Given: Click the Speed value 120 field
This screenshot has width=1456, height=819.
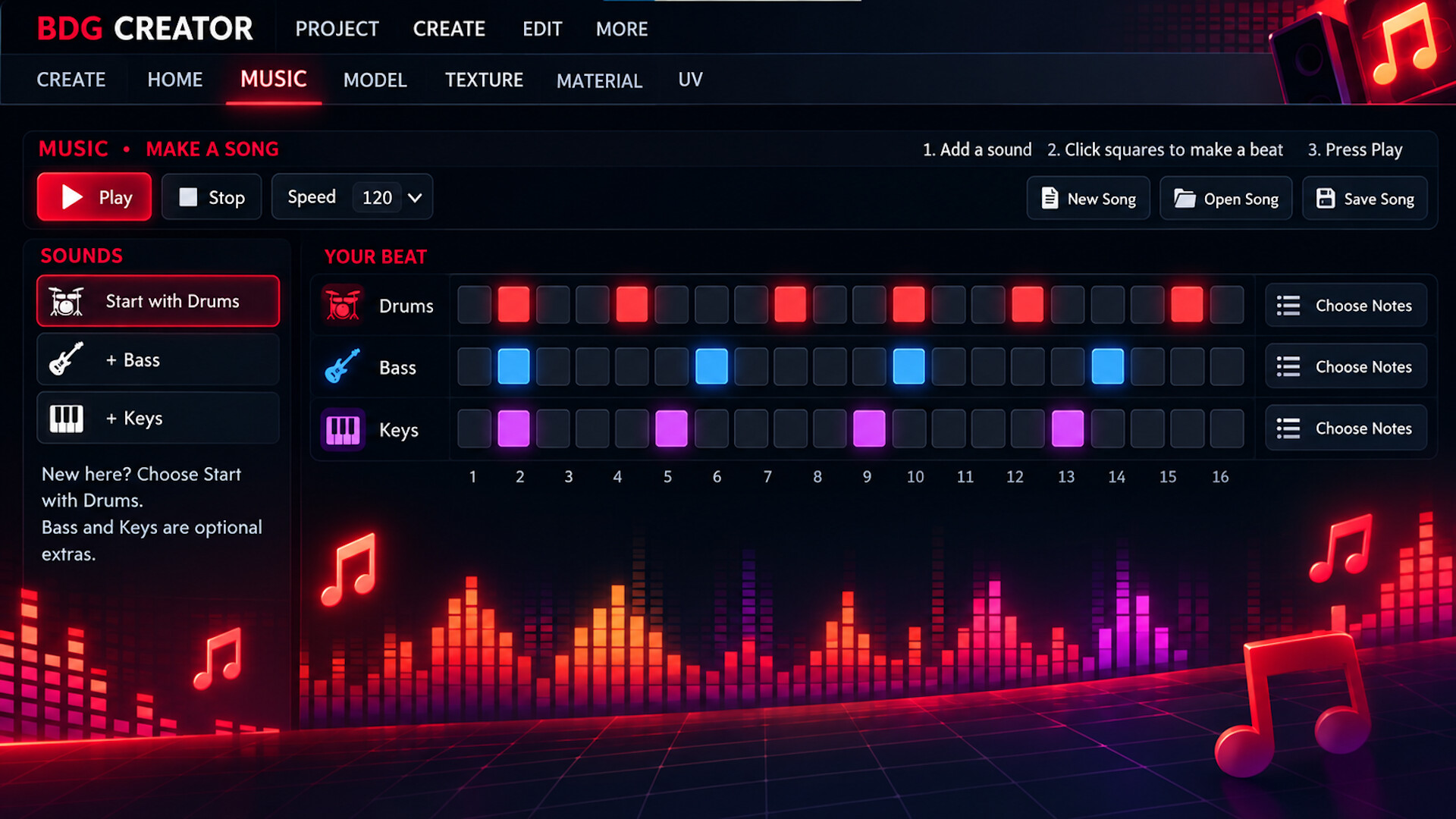Looking at the screenshot, I should coord(377,197).
